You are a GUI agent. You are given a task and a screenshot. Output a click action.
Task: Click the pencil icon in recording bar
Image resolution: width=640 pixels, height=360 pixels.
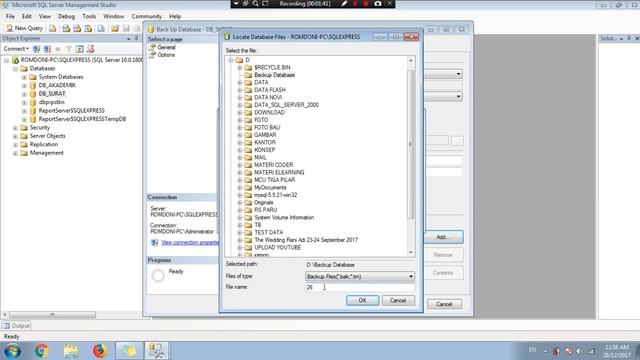(344, 4)
